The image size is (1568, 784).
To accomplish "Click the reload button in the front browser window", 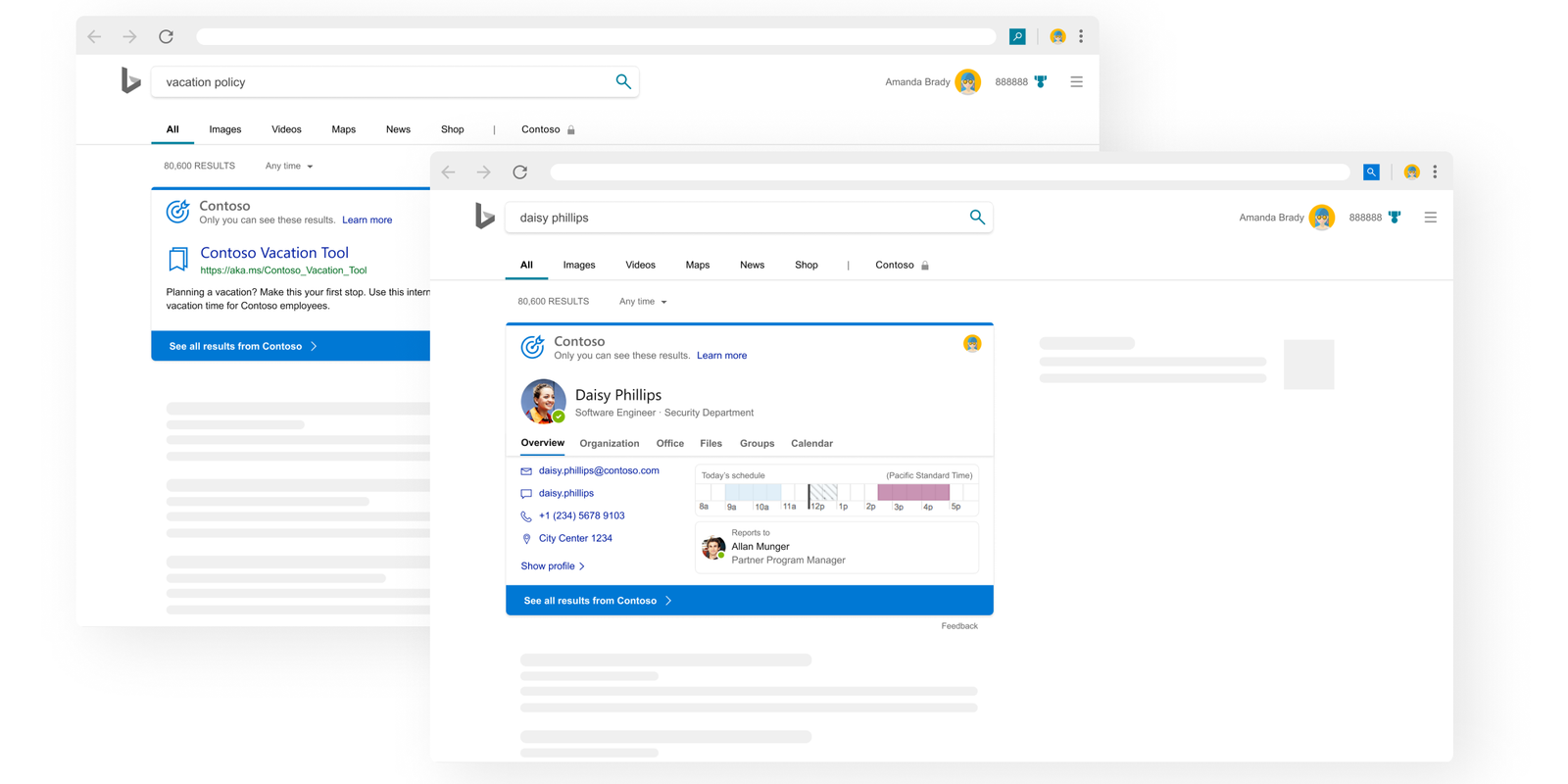I will (520, 172).
